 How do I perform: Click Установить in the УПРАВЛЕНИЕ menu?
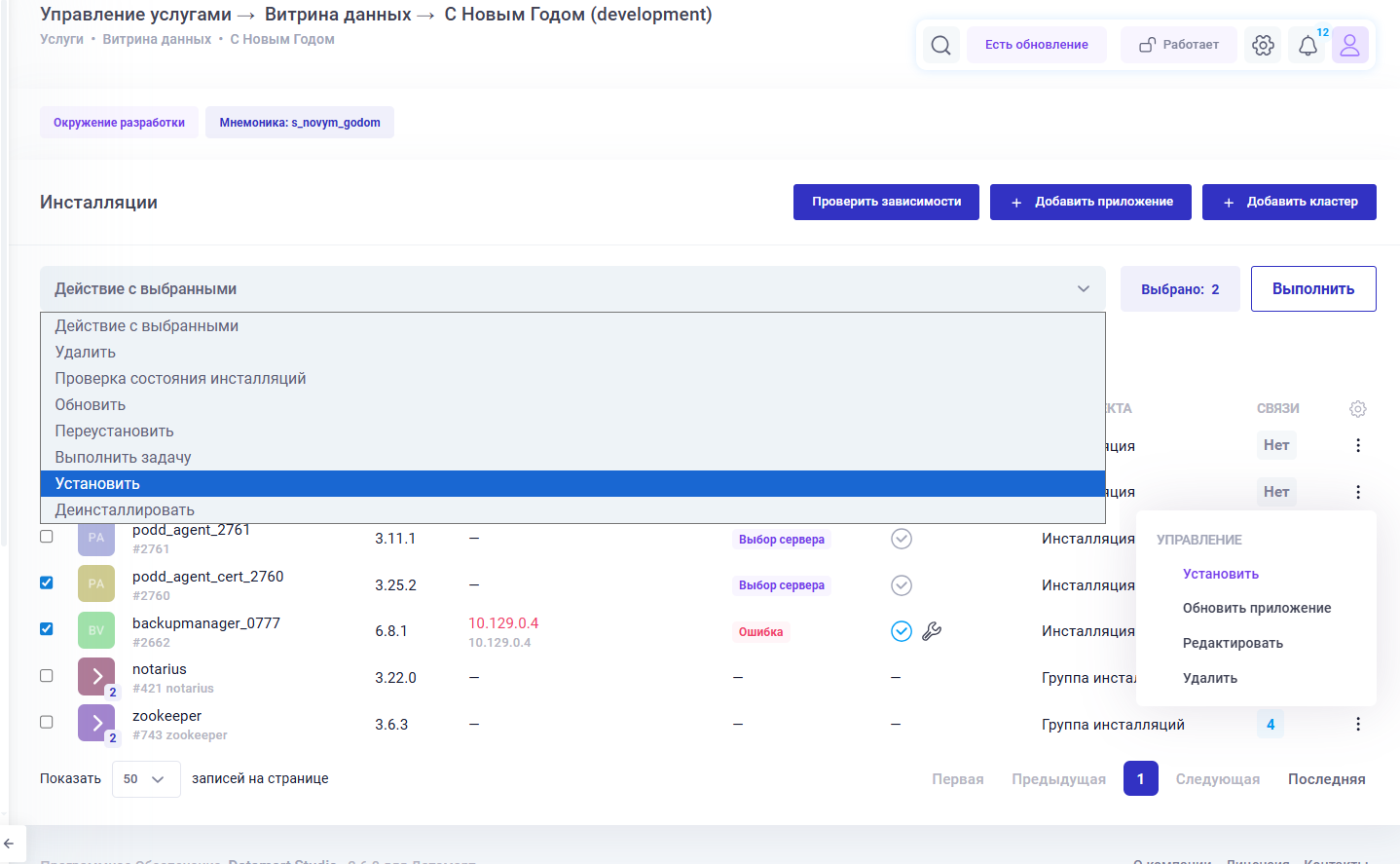coord(1221,575)
